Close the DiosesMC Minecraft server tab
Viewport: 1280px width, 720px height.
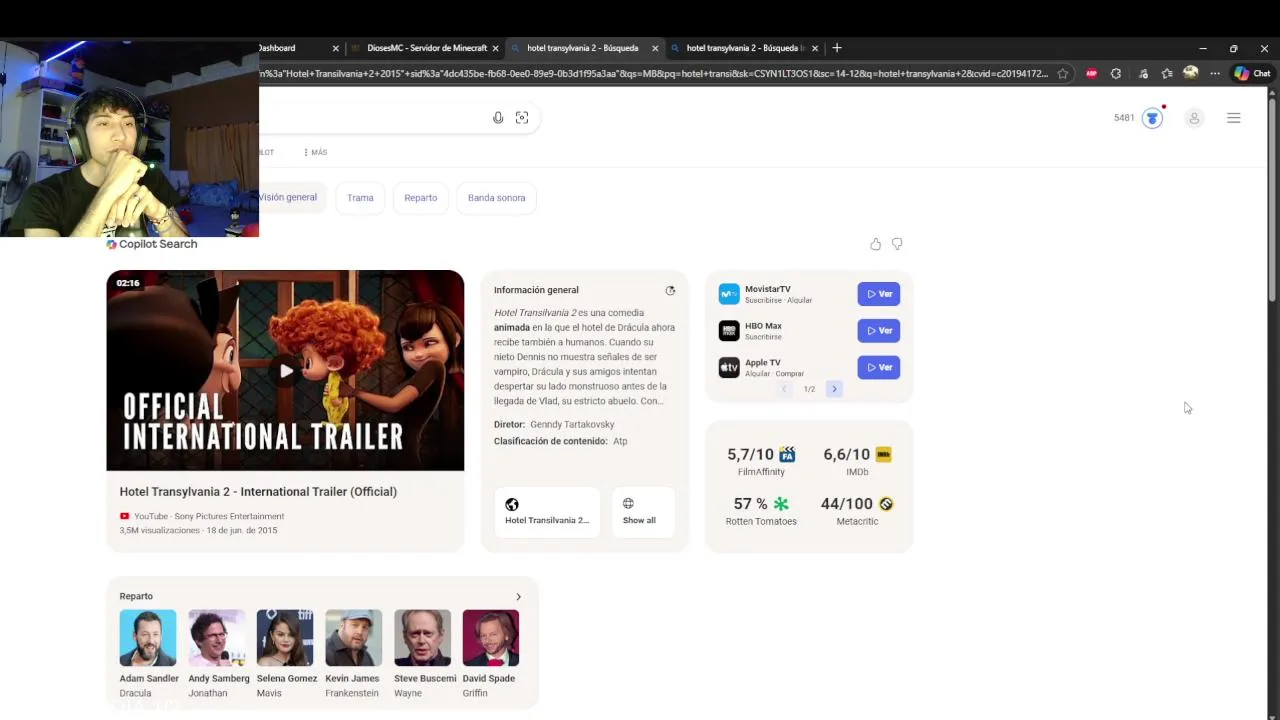[x=495, y=48]
